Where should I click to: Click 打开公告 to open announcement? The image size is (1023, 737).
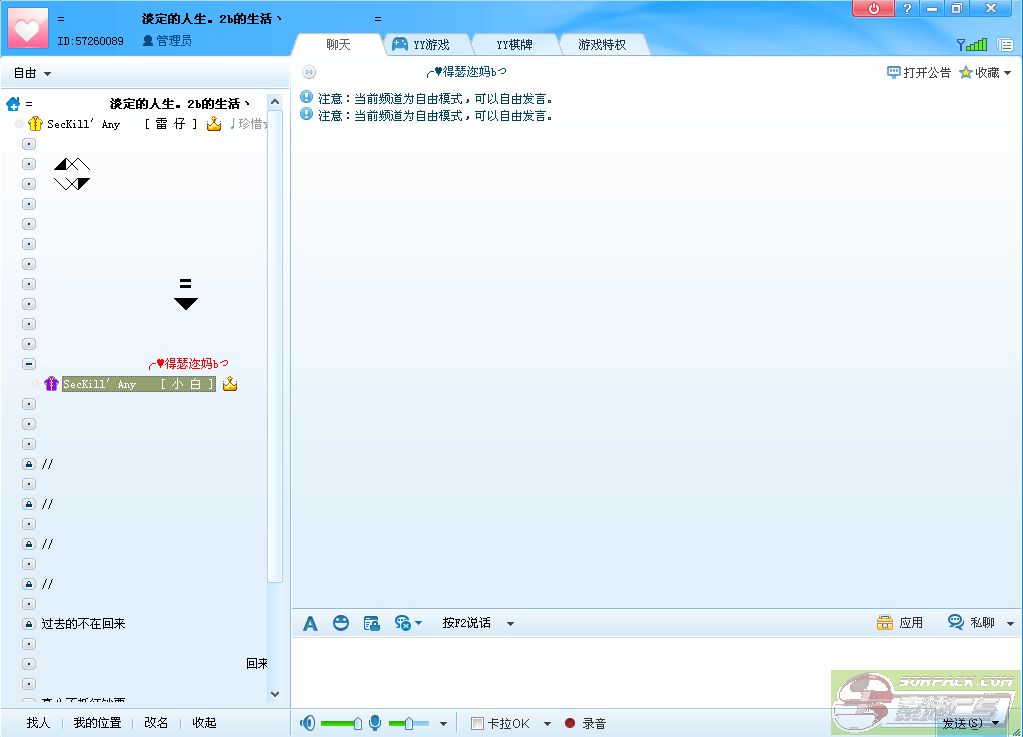click(919, 73)
